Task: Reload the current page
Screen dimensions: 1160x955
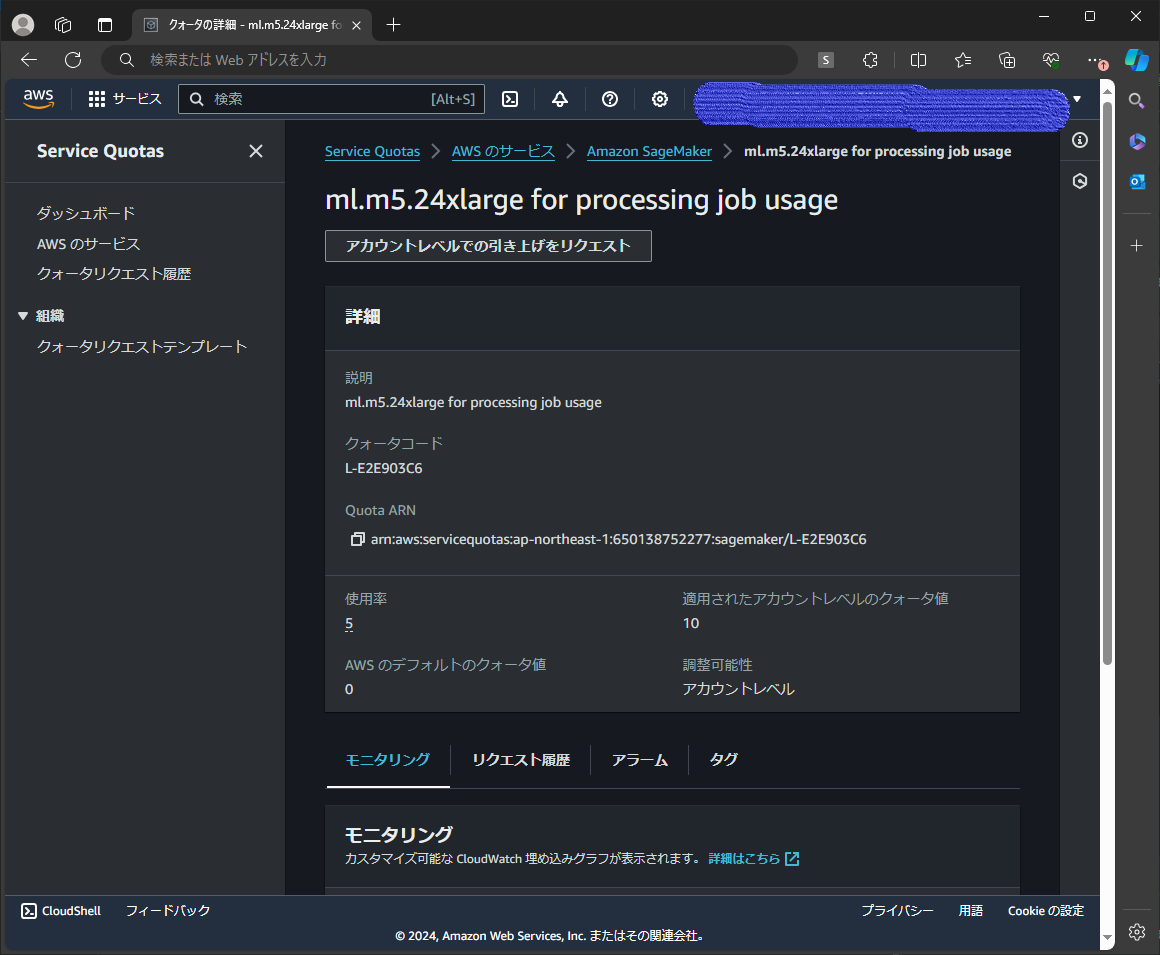Action: click(72, 60)
